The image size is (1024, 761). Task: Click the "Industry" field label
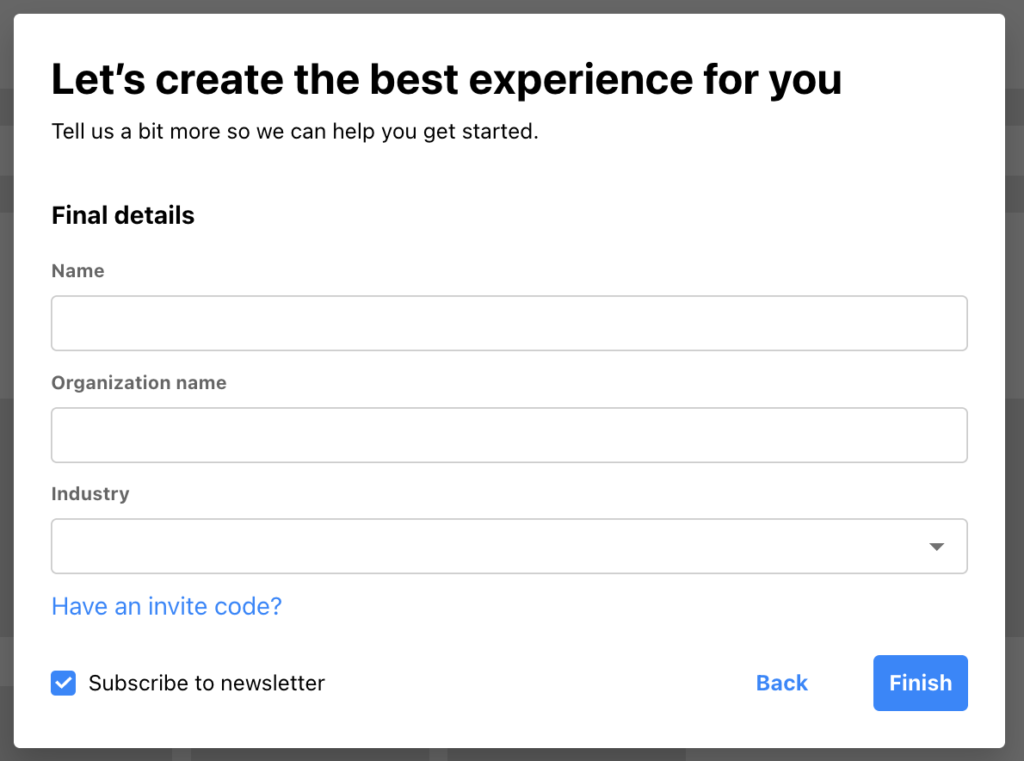pos(90,494)
